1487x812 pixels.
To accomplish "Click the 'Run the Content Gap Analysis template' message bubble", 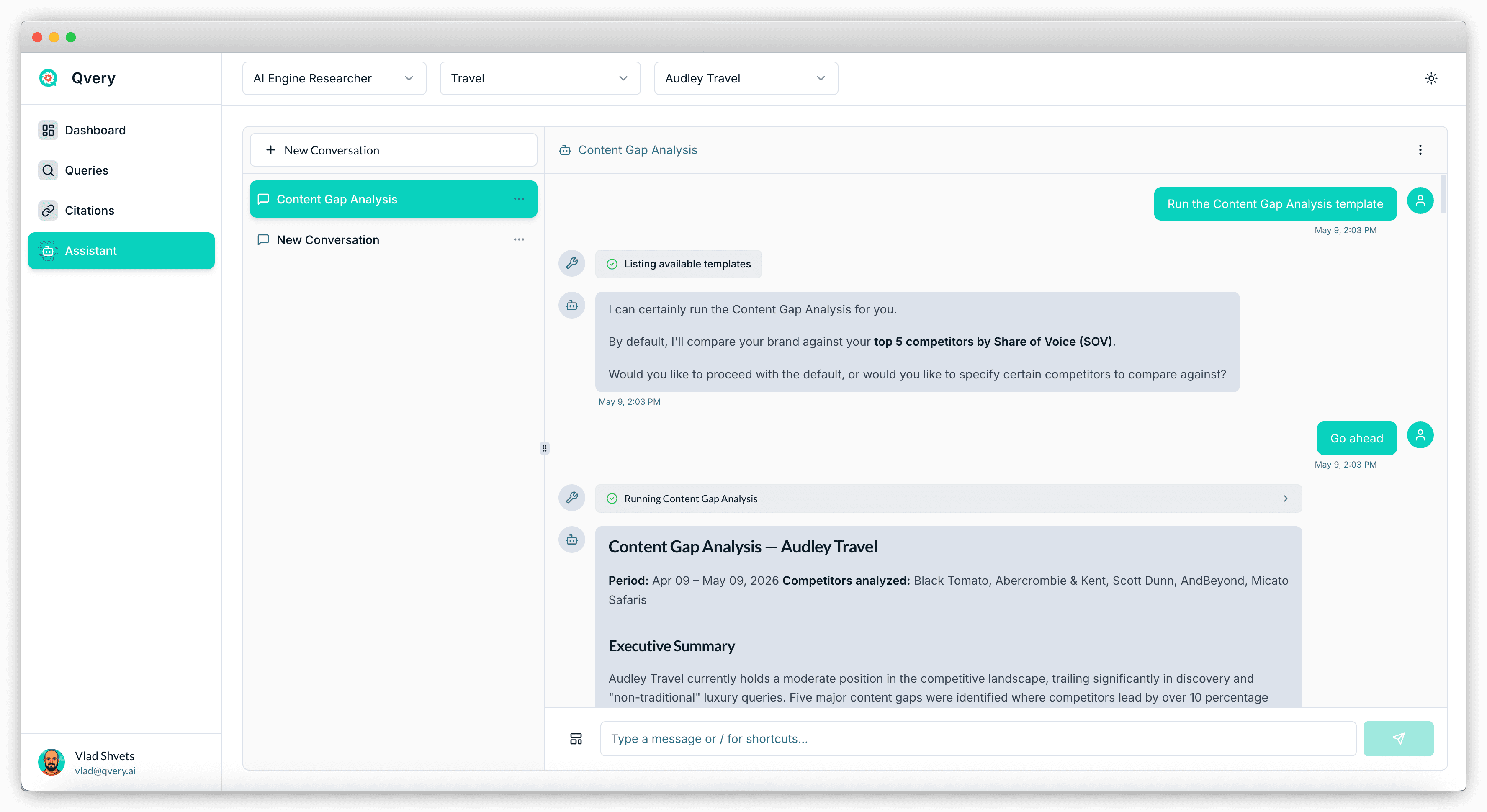I will [x=1275, y=204].
